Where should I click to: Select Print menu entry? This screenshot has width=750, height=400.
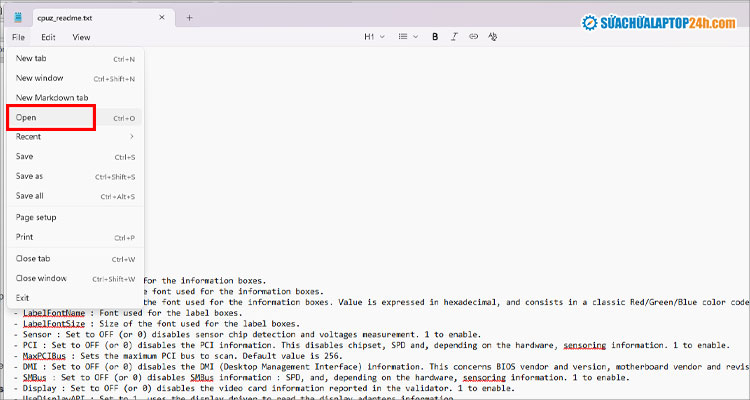click(75, 237)
